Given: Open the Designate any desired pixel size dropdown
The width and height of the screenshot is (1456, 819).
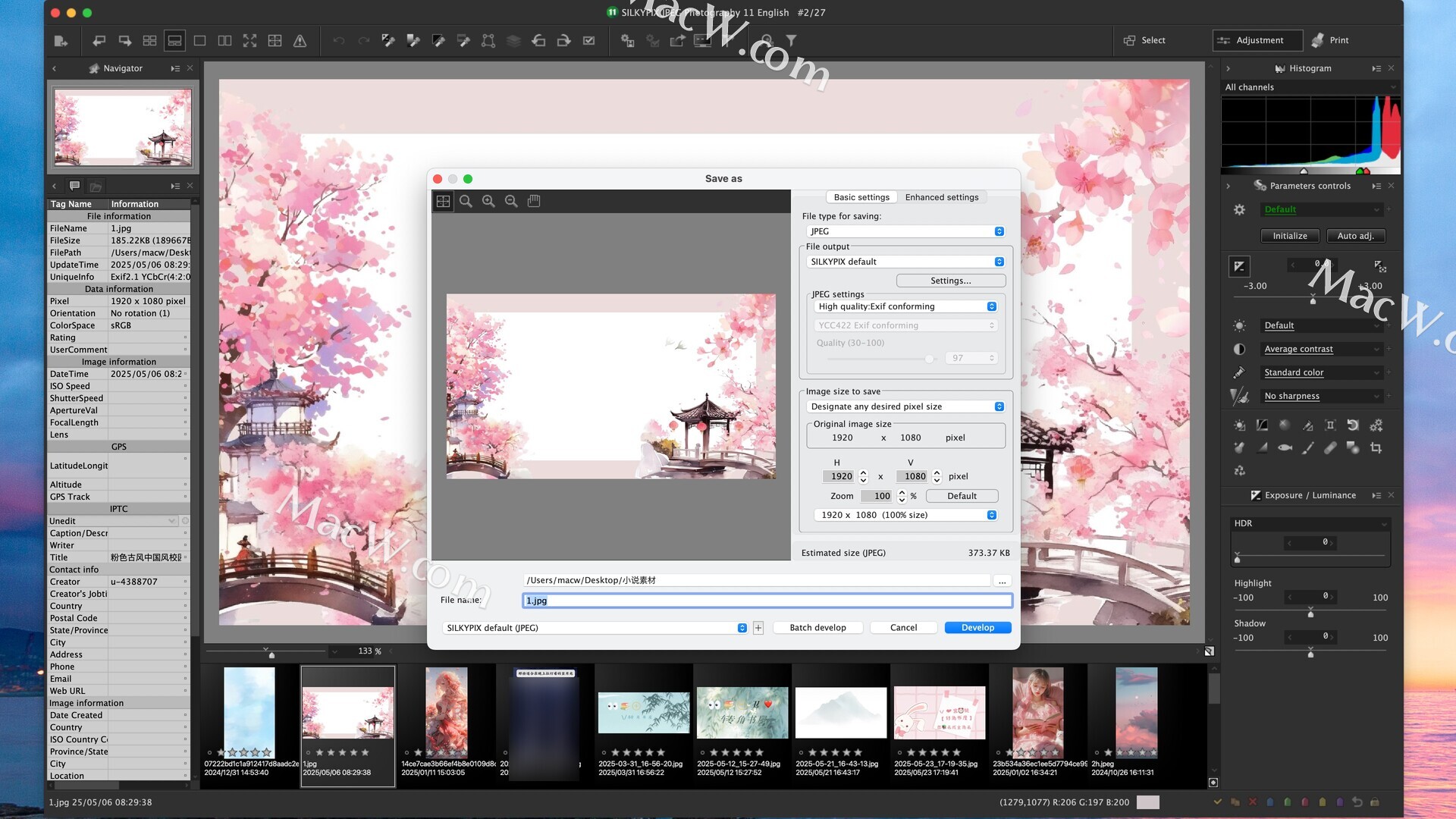Looking at the screenshot, I should click(x=906, y=406).
